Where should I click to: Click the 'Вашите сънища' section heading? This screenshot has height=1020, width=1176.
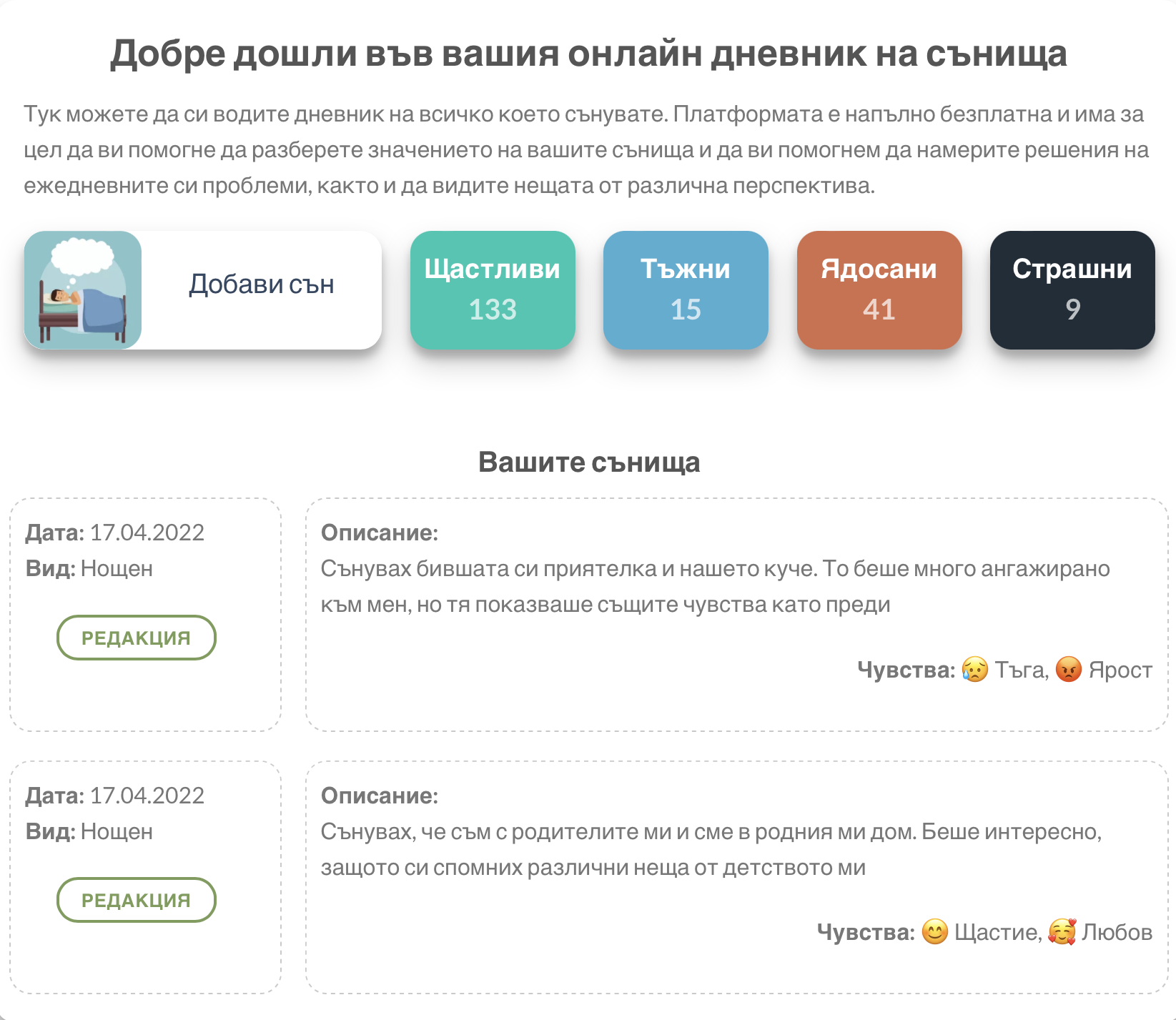click(588, 462)
